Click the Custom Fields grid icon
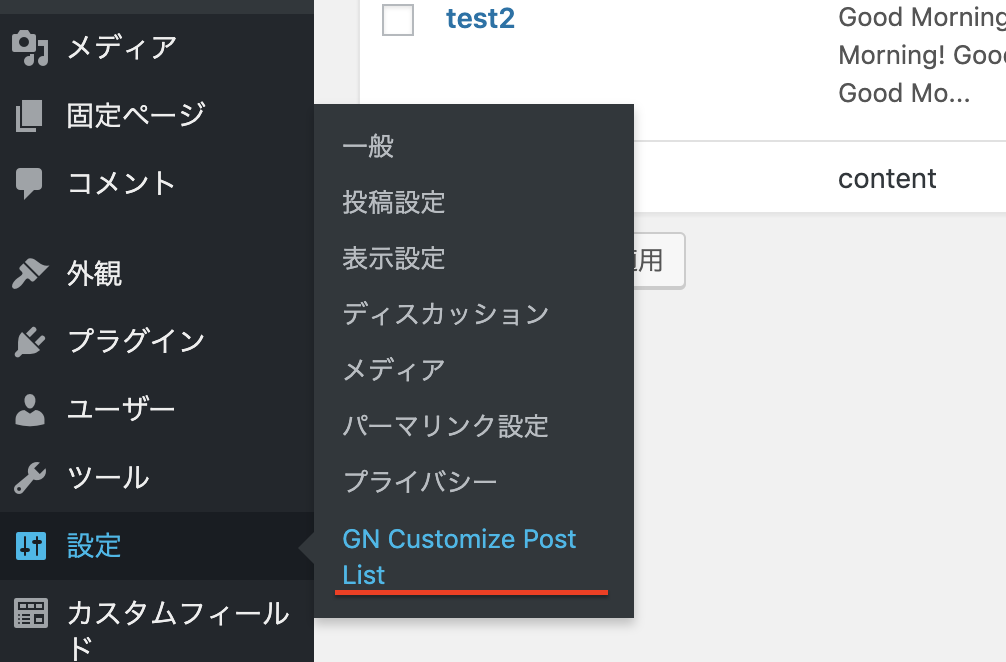Viewport: 1006px width, 662px height. point(30,613)
